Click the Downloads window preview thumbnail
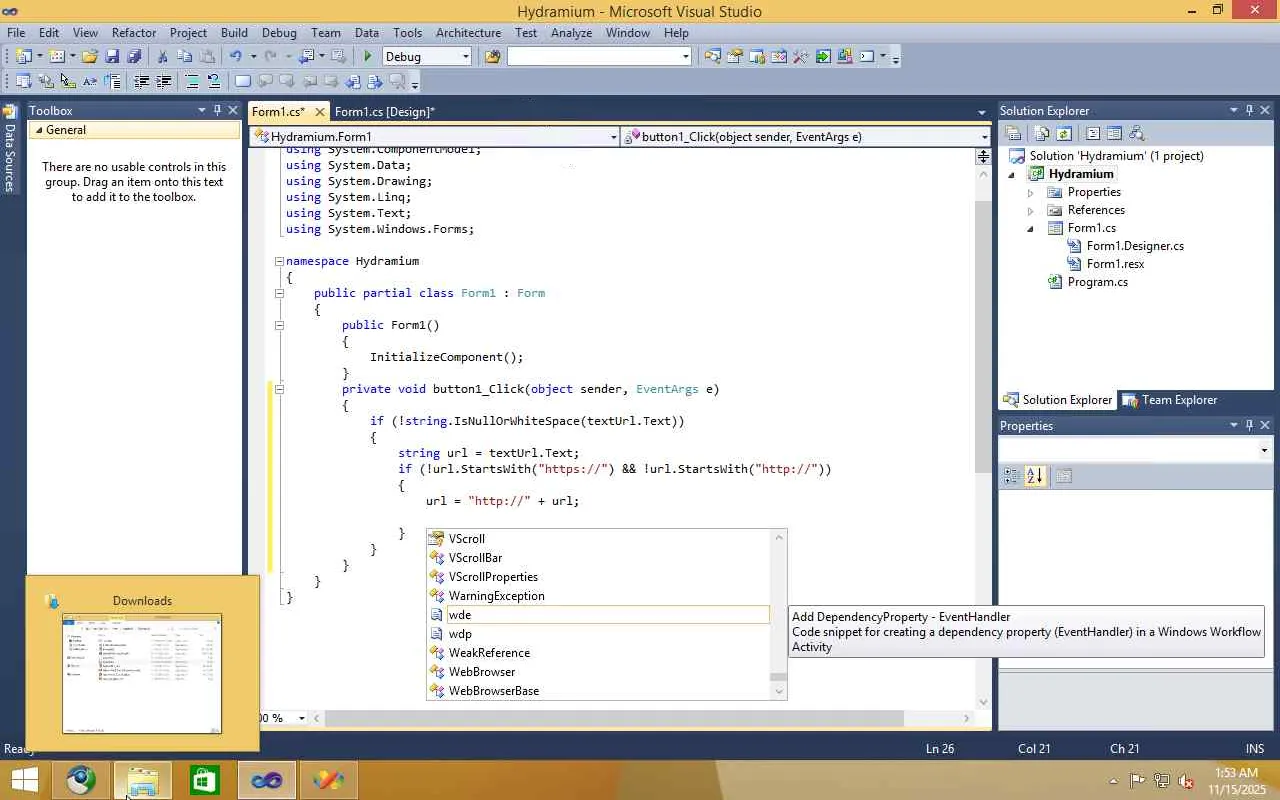 [142, 674]
